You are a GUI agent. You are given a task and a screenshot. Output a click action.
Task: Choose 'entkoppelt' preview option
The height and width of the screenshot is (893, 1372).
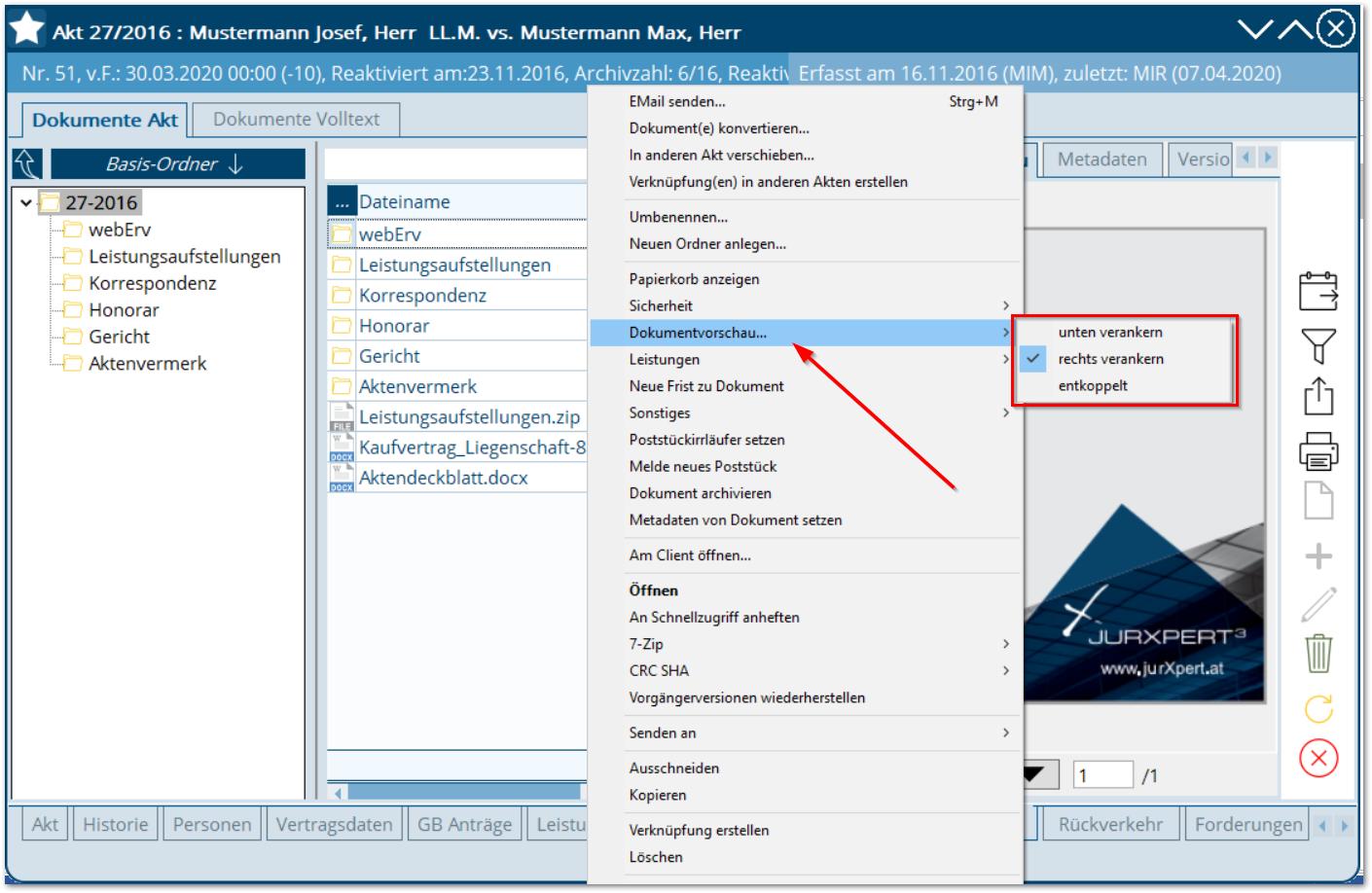pyautogui.click(x=1093, y=386)
